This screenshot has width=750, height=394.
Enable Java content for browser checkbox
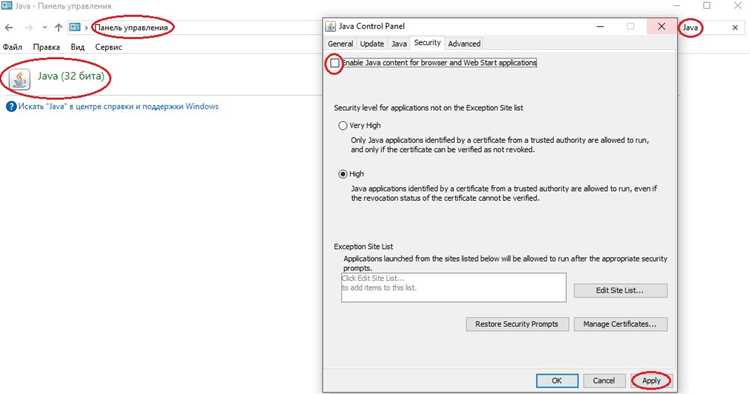click(x=335, y=63)
